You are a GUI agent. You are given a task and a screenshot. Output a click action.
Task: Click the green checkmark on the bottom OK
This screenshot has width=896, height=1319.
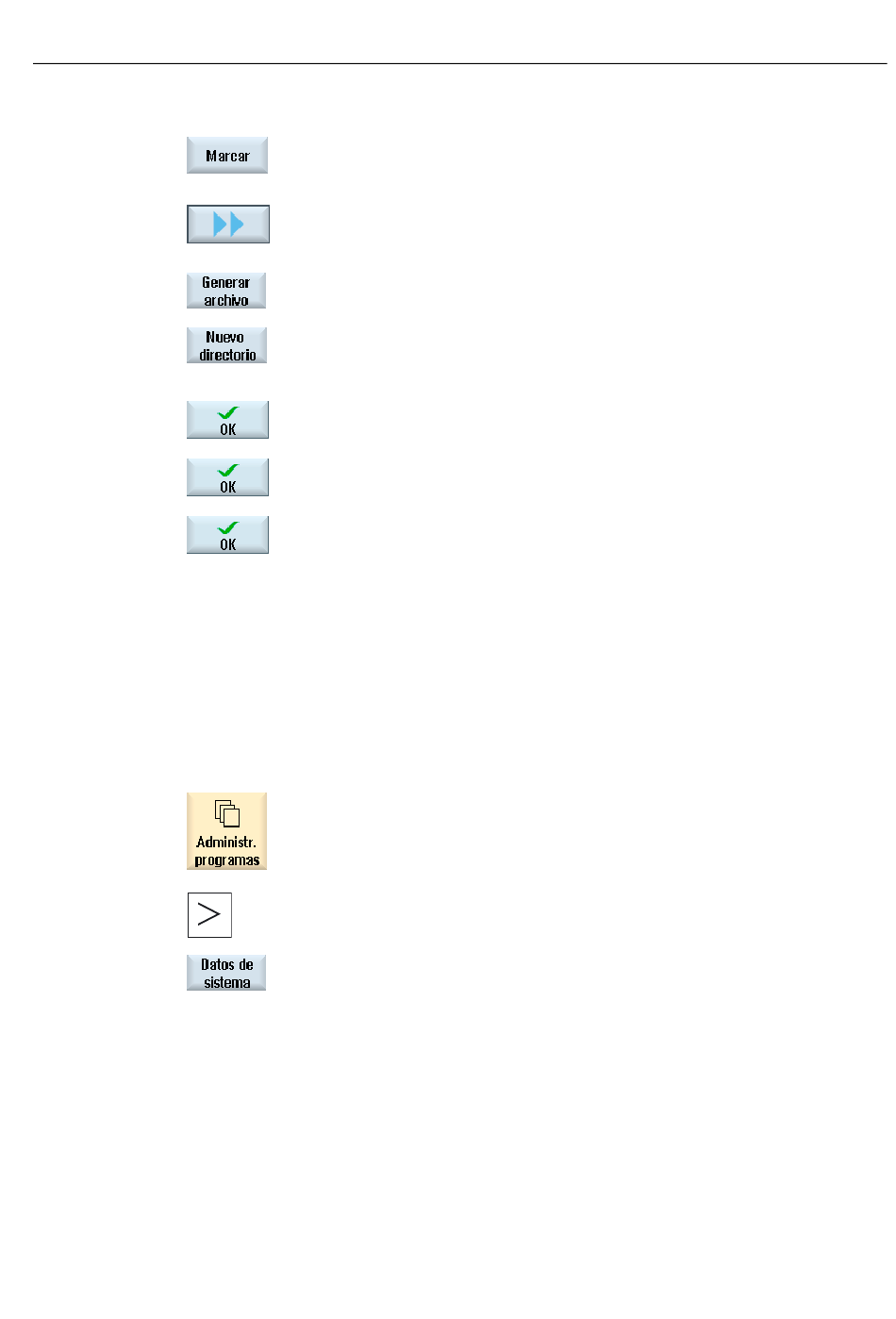pyautogui.click(x=227, y=528)
